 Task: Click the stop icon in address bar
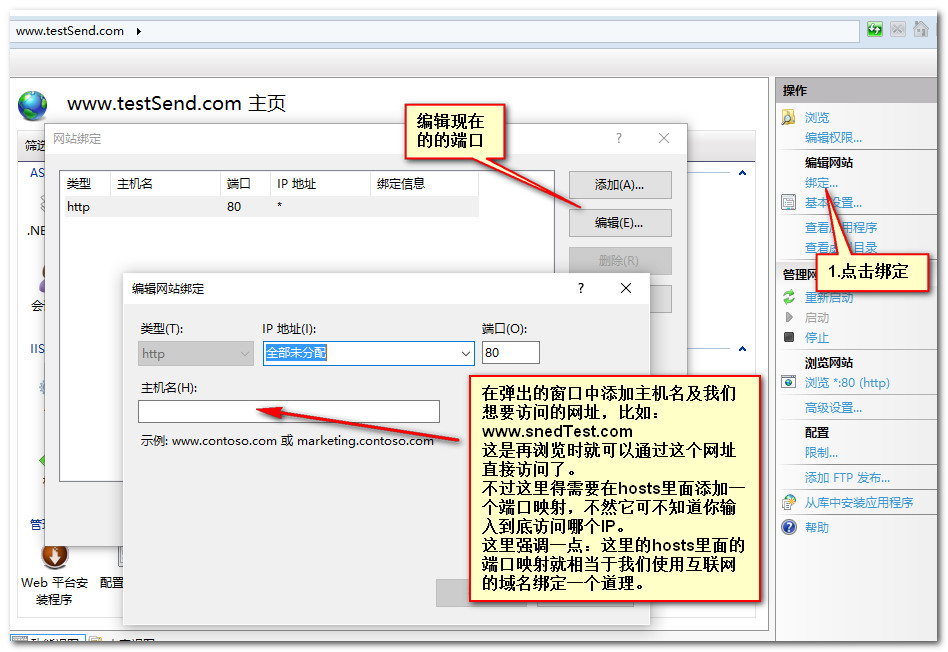click(x=898, y=30)
